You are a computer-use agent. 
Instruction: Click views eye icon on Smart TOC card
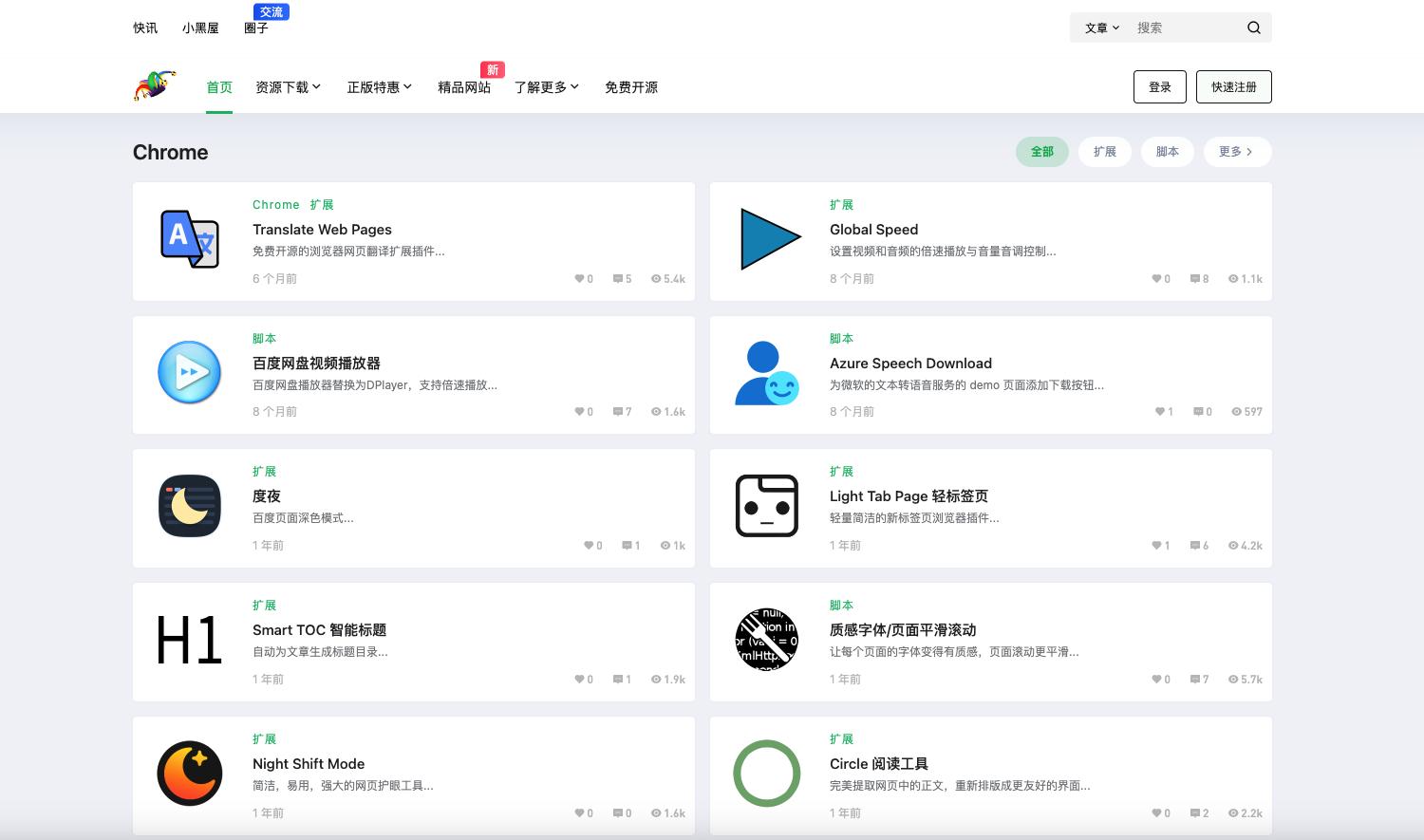point(656,680)
